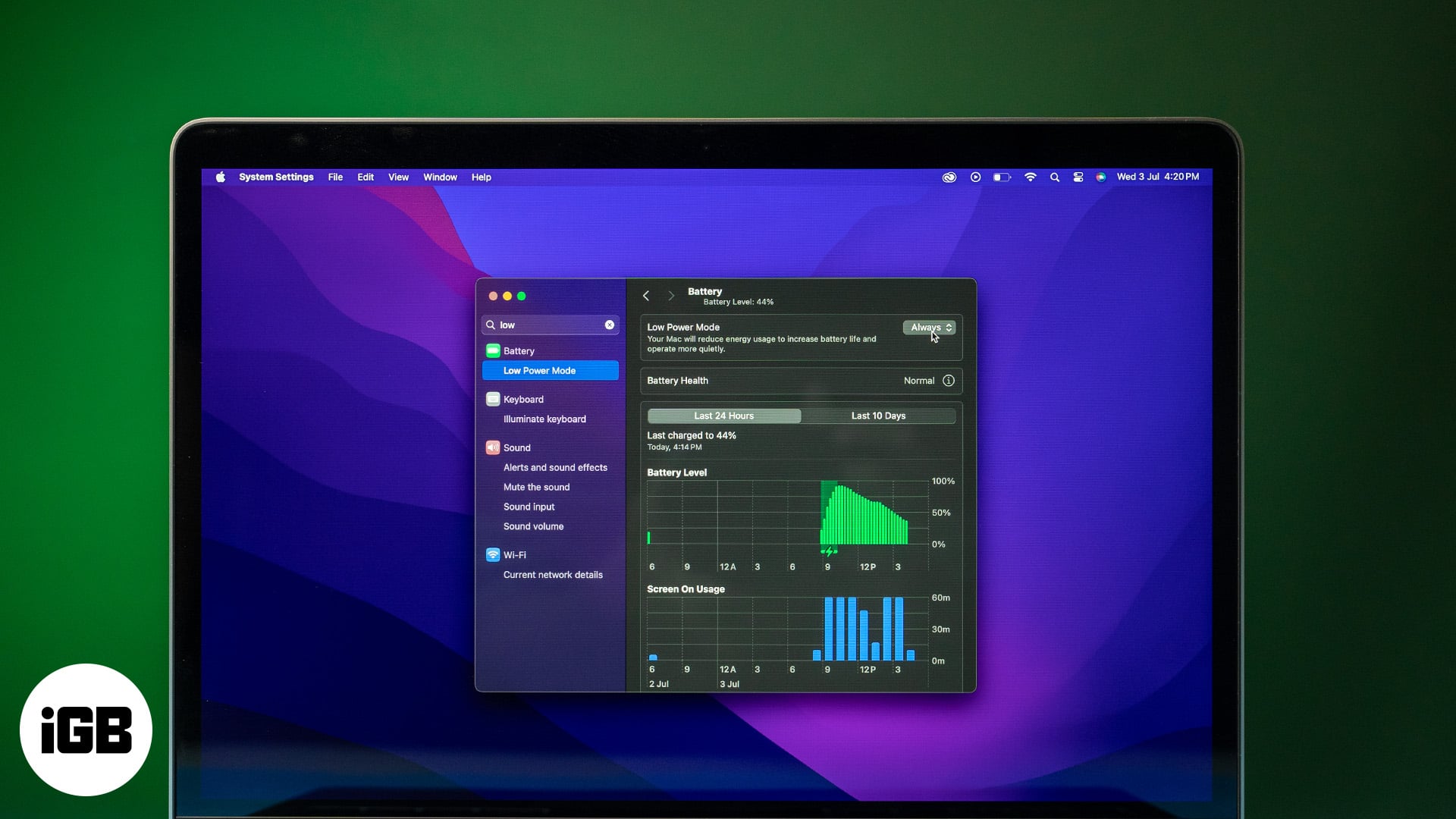Select the Last 24 Hours tab

[x=724, y=415]
